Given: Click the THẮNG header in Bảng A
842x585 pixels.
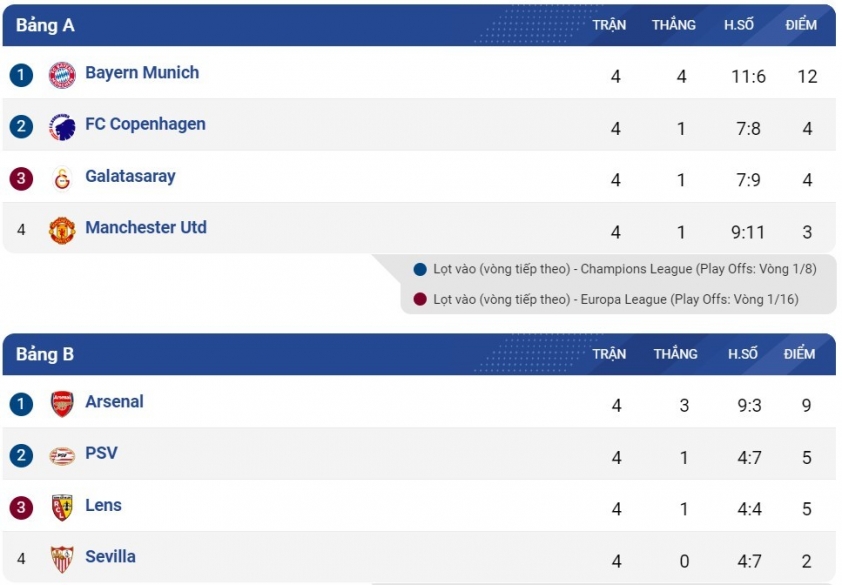Looking at the screenshot, I should (674, 25).
